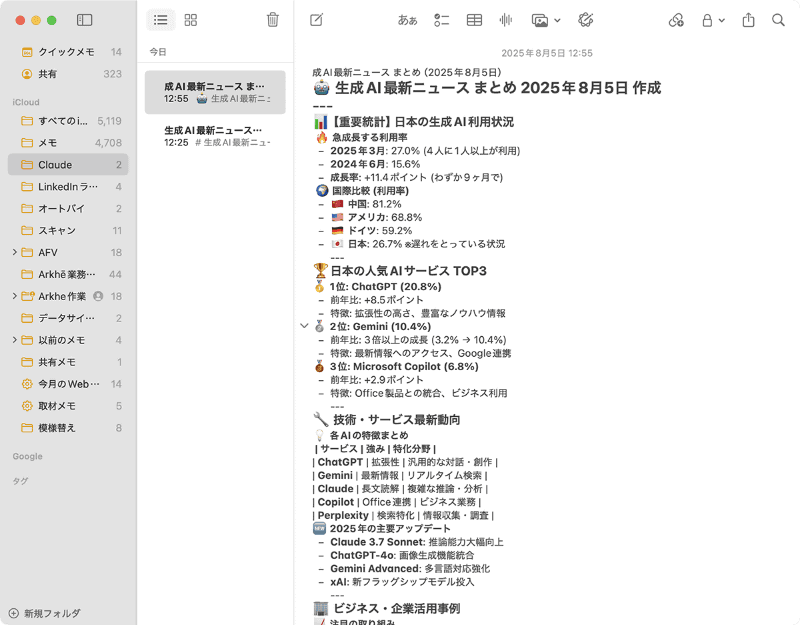The height and width of the screenshot is (625, 800).
Task: Select the 12:55 note in list
Action: click(x=215, y=92)
